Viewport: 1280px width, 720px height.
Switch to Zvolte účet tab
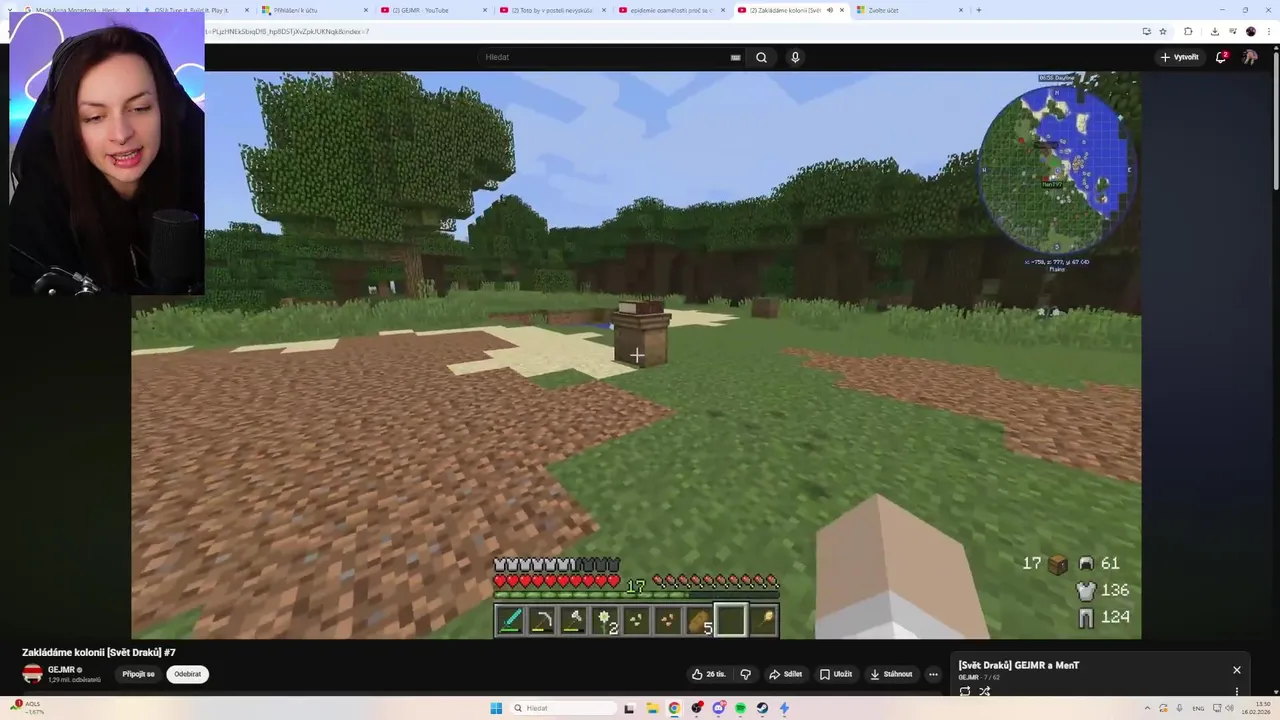pos(910,10)
